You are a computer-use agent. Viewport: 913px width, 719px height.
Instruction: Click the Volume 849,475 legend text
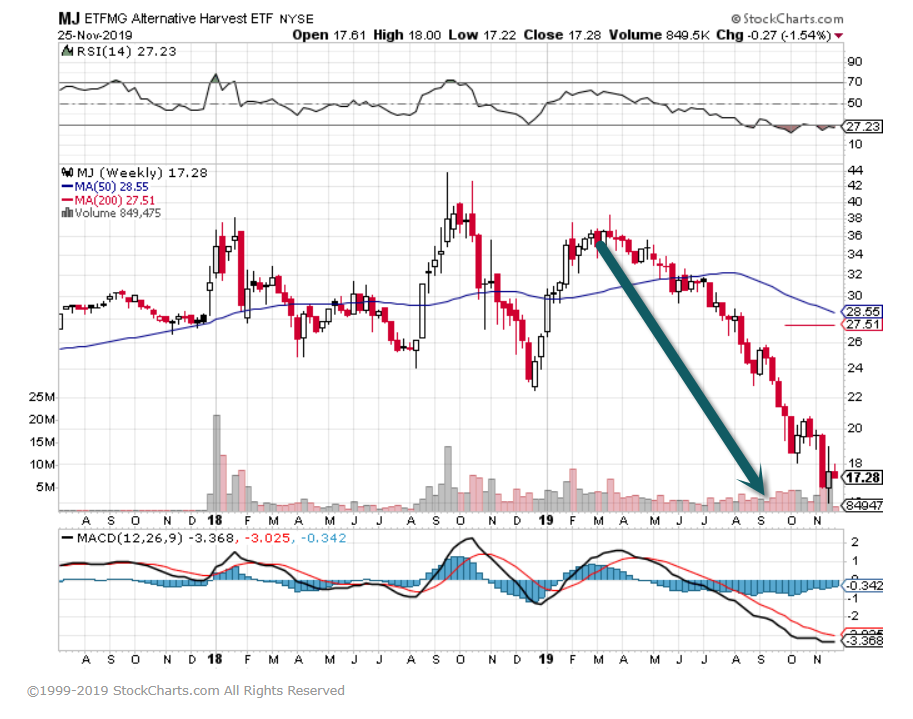118,213
